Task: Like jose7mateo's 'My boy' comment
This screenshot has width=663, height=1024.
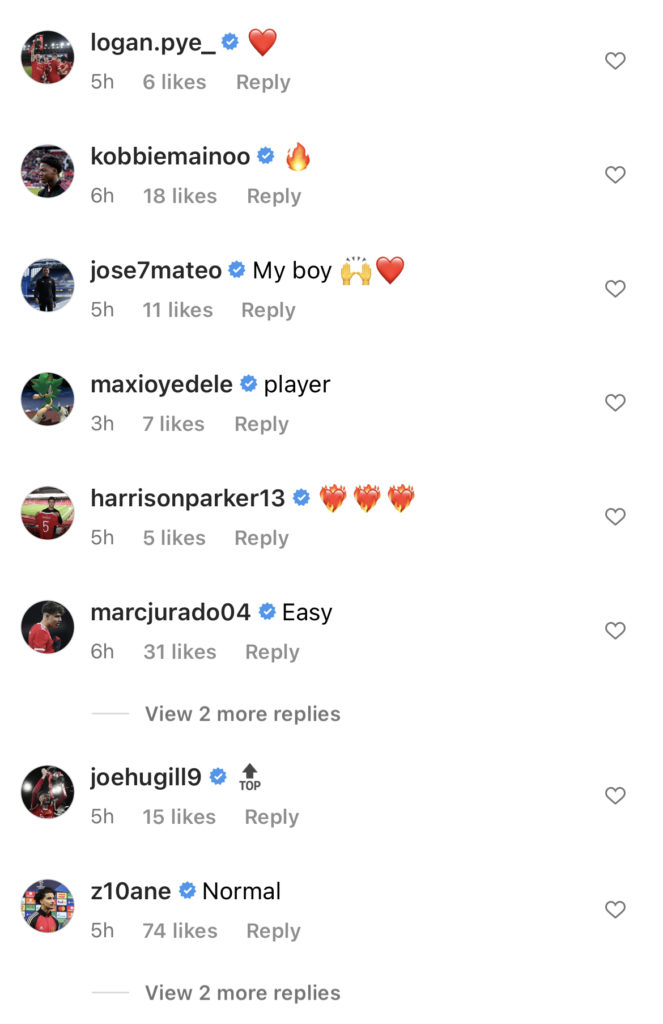Action: (615, 289)
